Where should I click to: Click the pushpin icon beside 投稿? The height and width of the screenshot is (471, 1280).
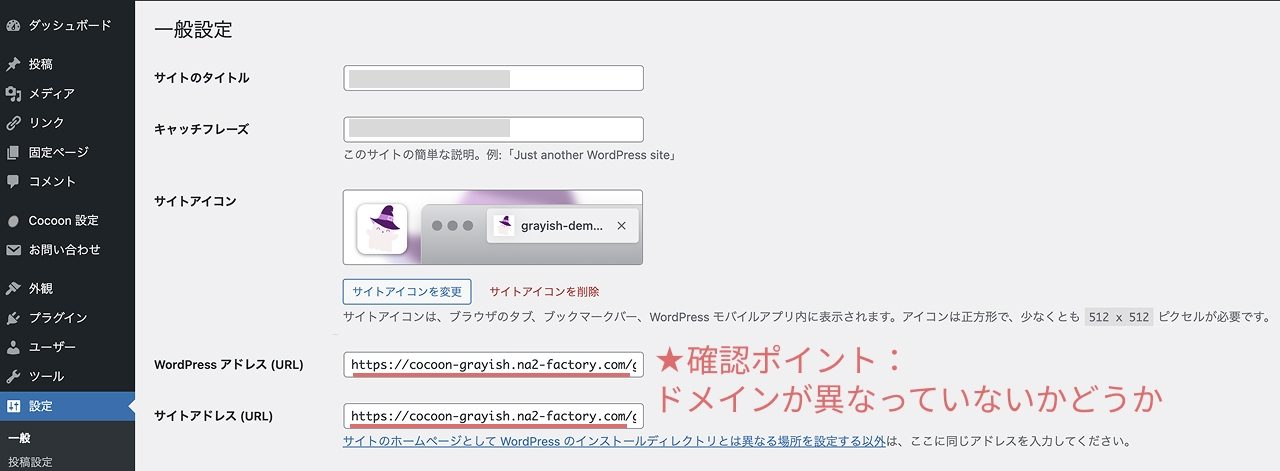coord(13,64)
